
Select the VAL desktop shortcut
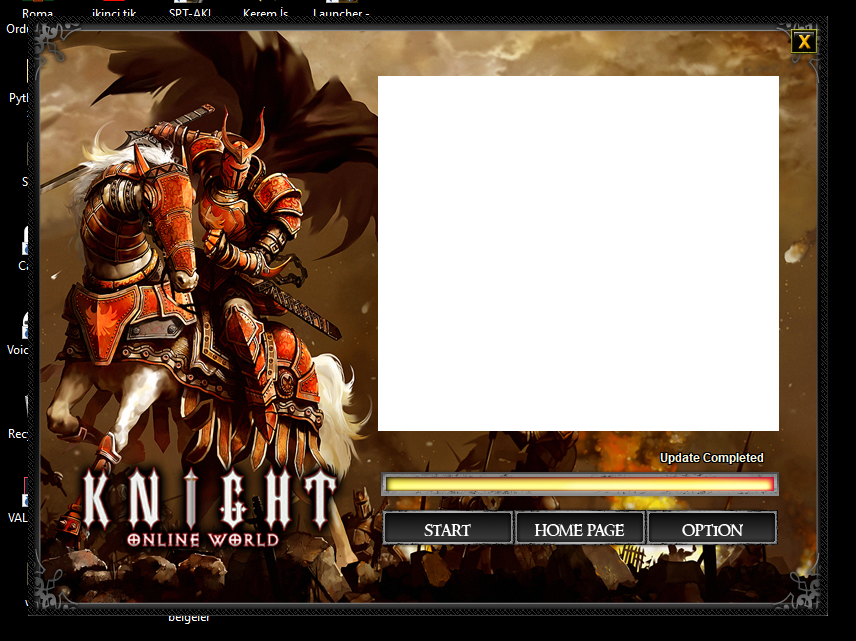click(x=17, y=518)
